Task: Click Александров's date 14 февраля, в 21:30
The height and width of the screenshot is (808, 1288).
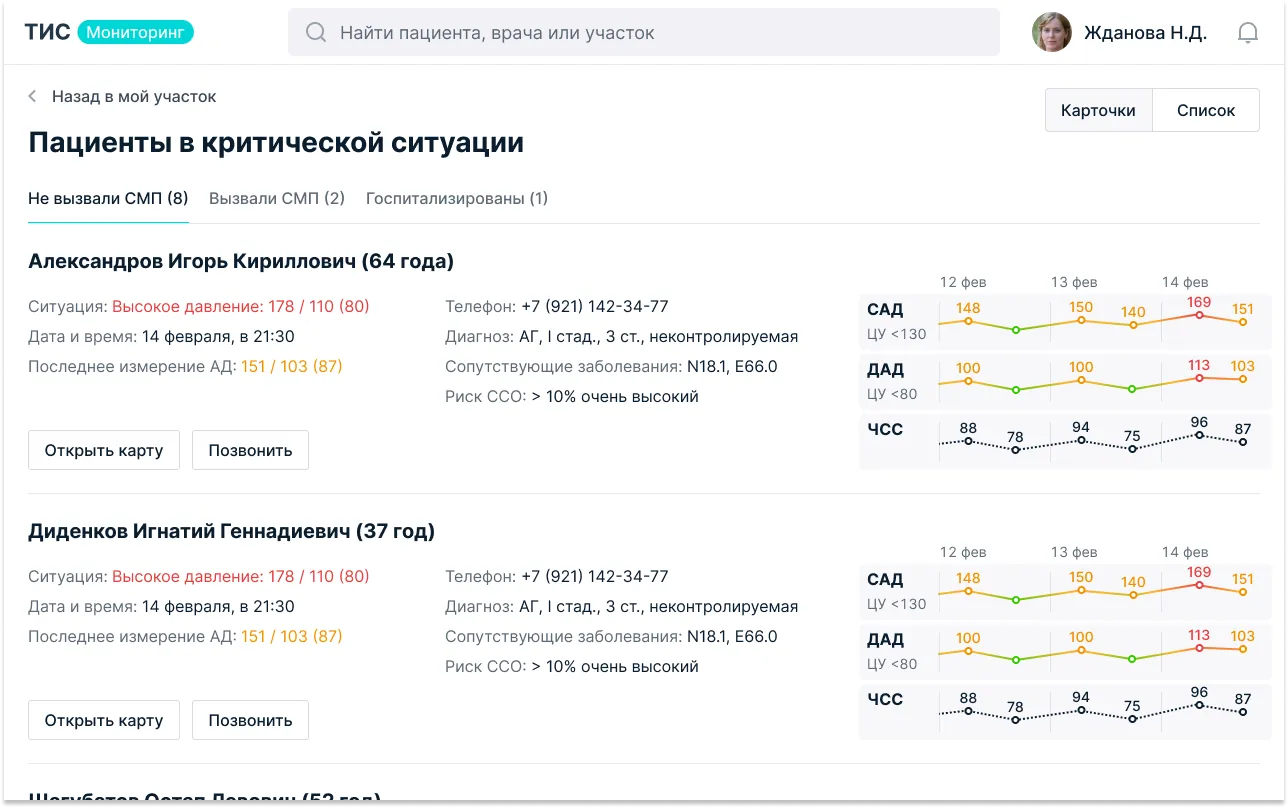Action: pos(218,337)
